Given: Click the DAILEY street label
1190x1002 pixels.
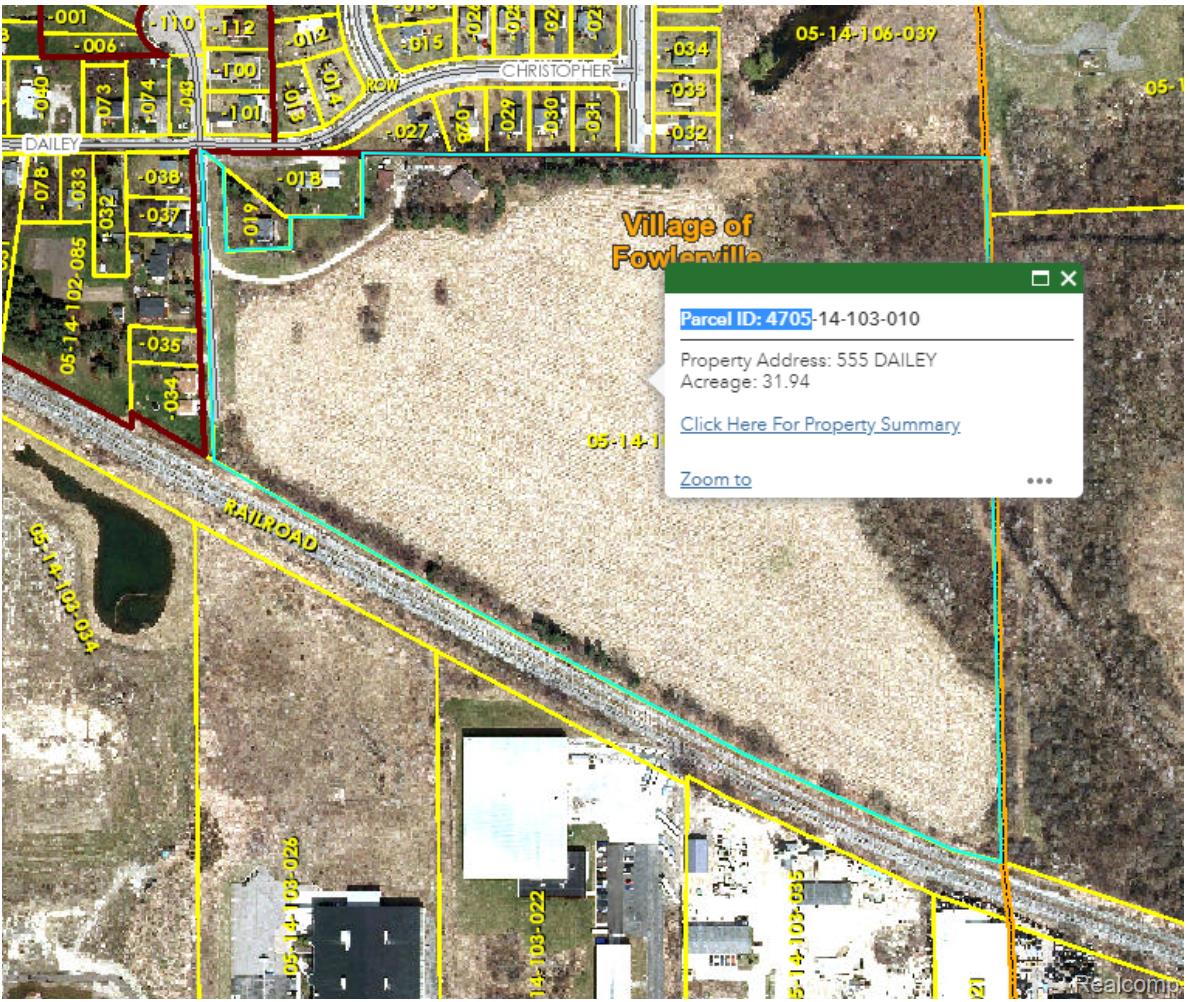Looking at the screenshot, I should [52, 144].
